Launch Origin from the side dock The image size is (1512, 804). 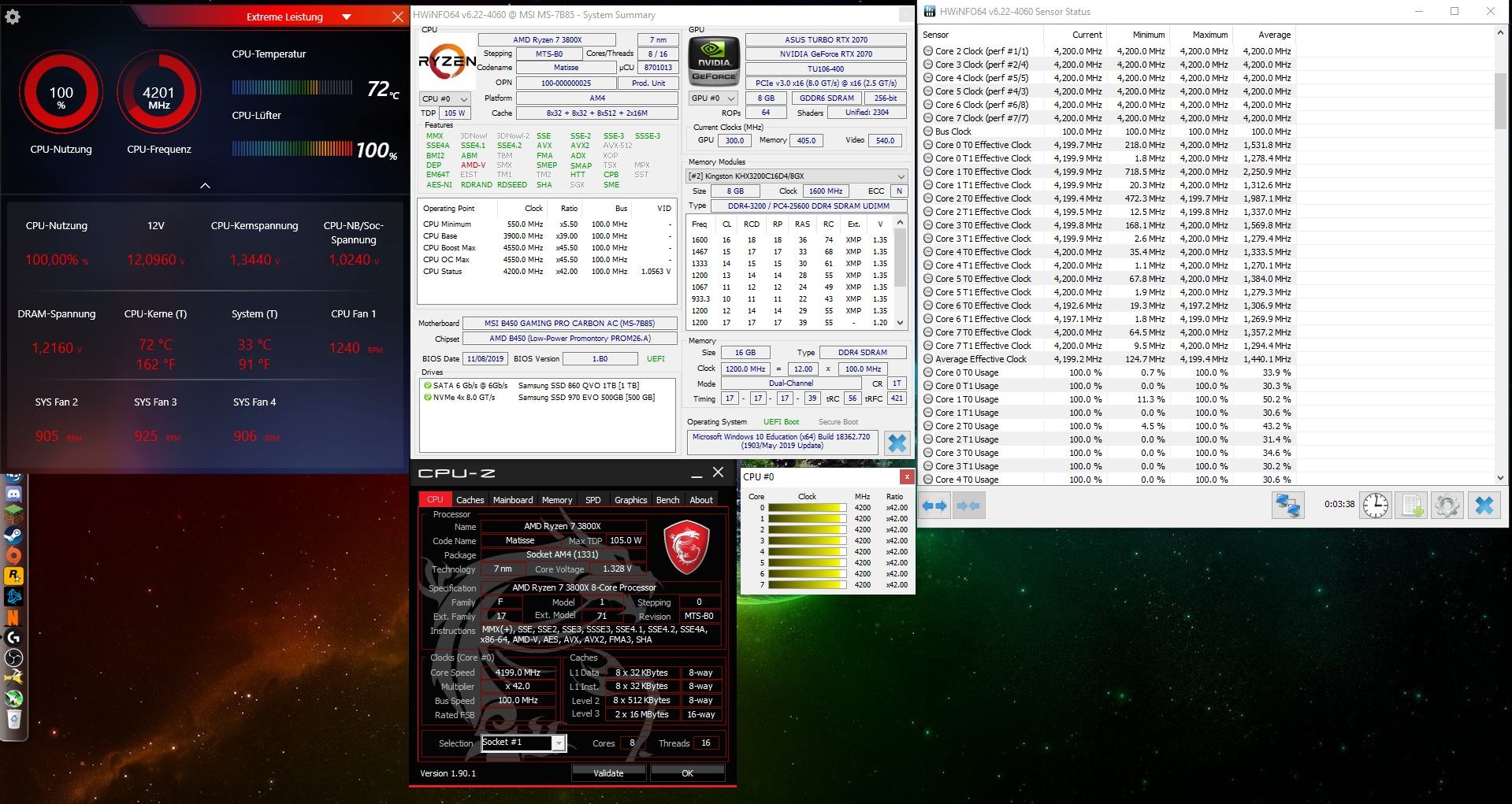pyautogui.click(x=13, y=555)
